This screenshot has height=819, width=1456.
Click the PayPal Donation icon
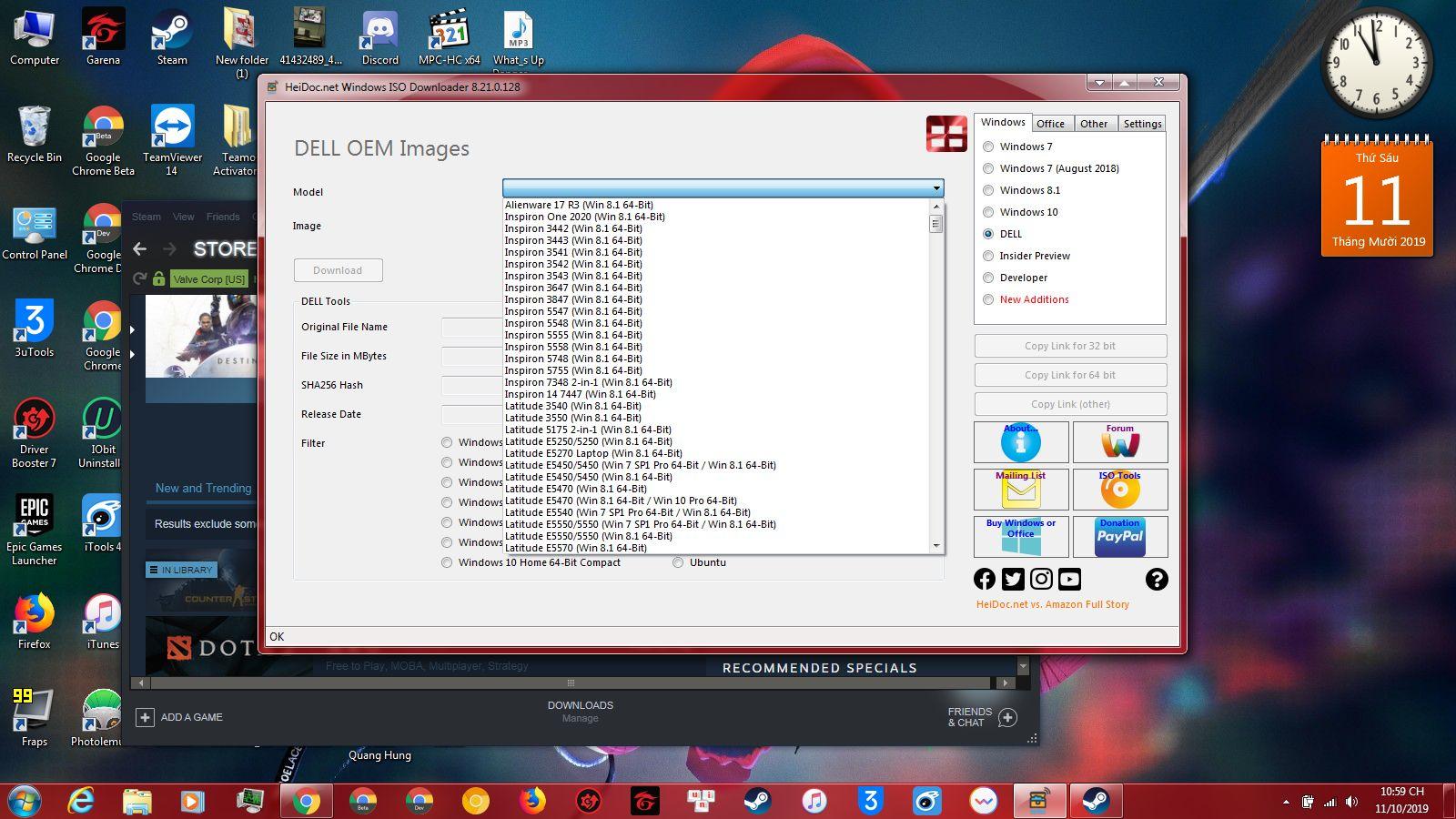click(1119, 537)
